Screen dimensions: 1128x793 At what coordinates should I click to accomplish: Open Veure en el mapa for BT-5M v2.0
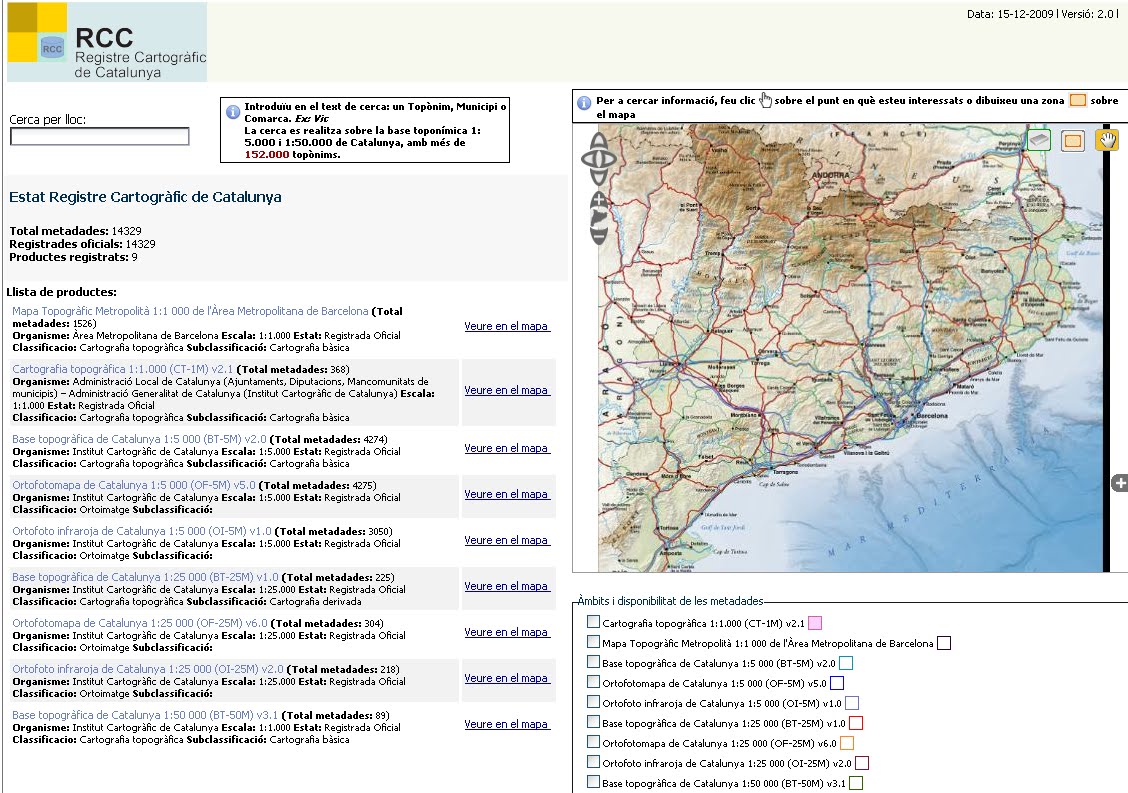pyautogui.click(x=507, y=448)
